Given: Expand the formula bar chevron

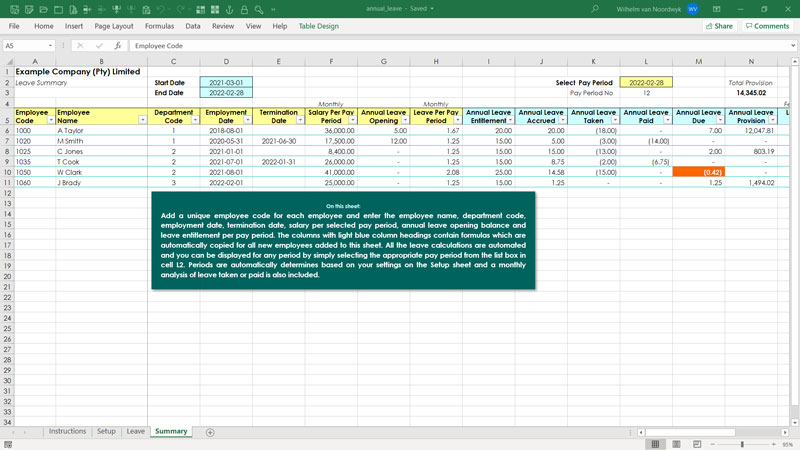Looking at the screenshot, I should tap(792, 45).
